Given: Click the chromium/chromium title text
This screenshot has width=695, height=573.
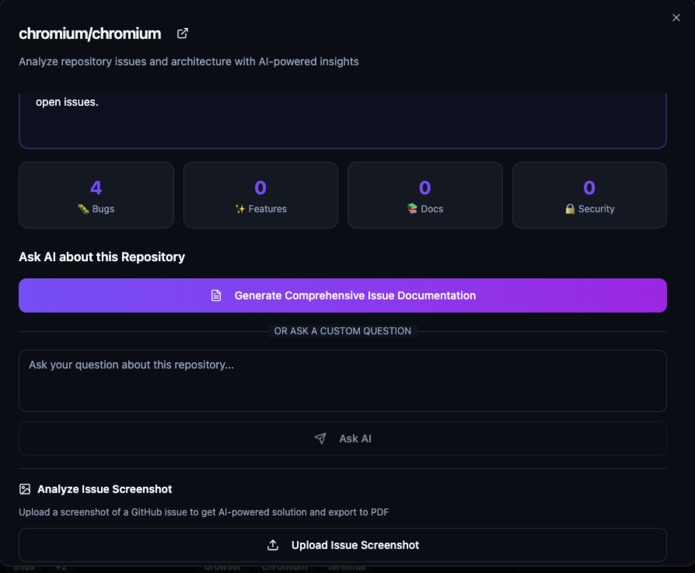Looking at the screenshot, I should pyautogui.click(x=90, y=34).
